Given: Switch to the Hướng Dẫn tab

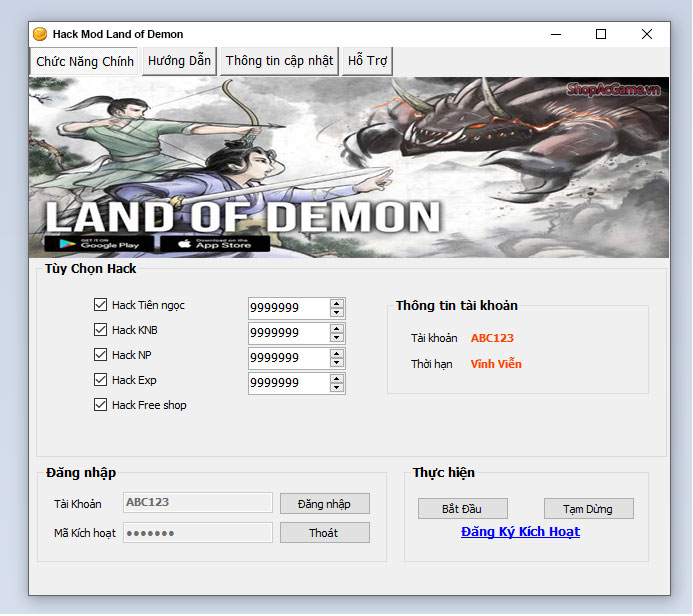Looking at the screenshot, I should pos(179,61).
